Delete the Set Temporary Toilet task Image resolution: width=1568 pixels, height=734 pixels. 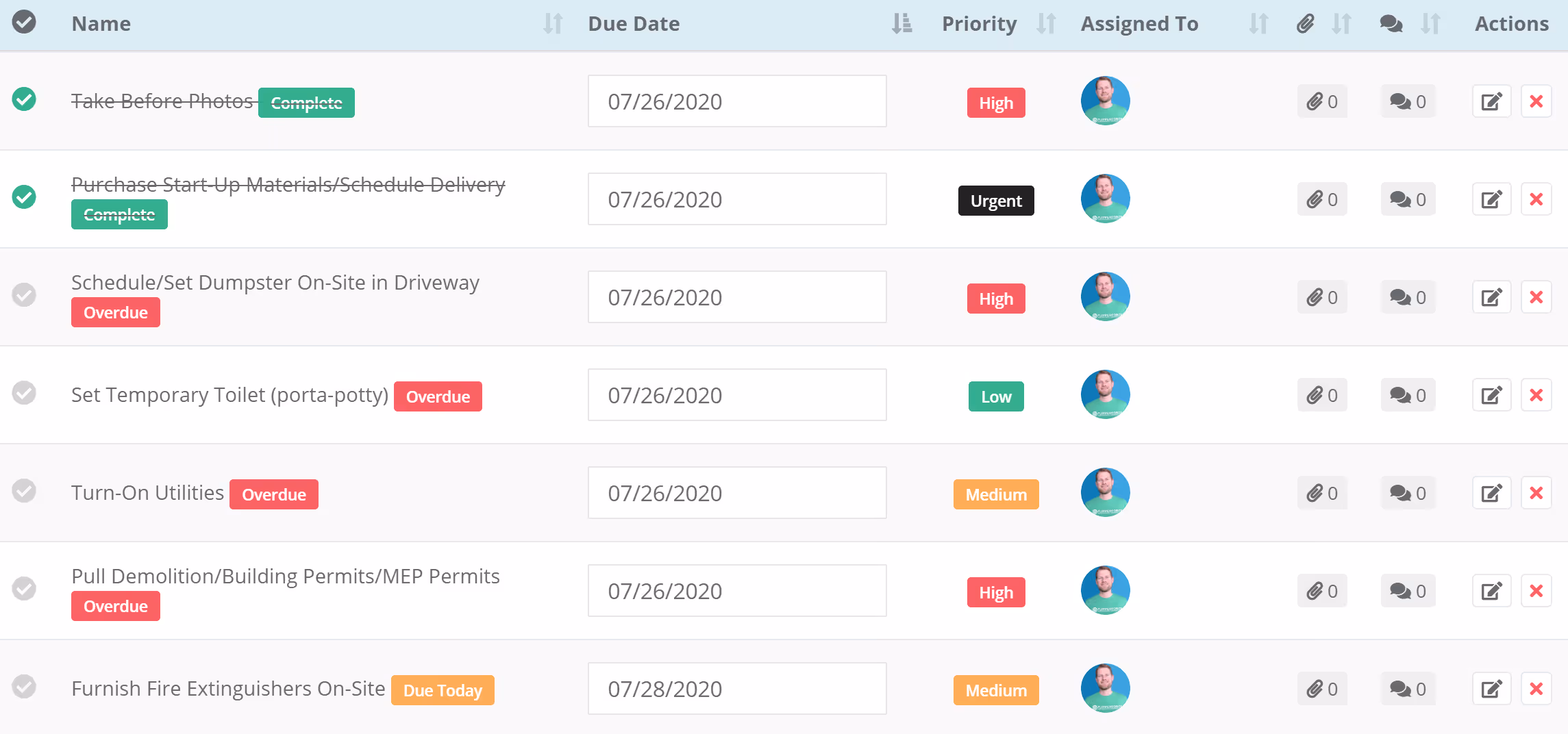(1536, 395)
